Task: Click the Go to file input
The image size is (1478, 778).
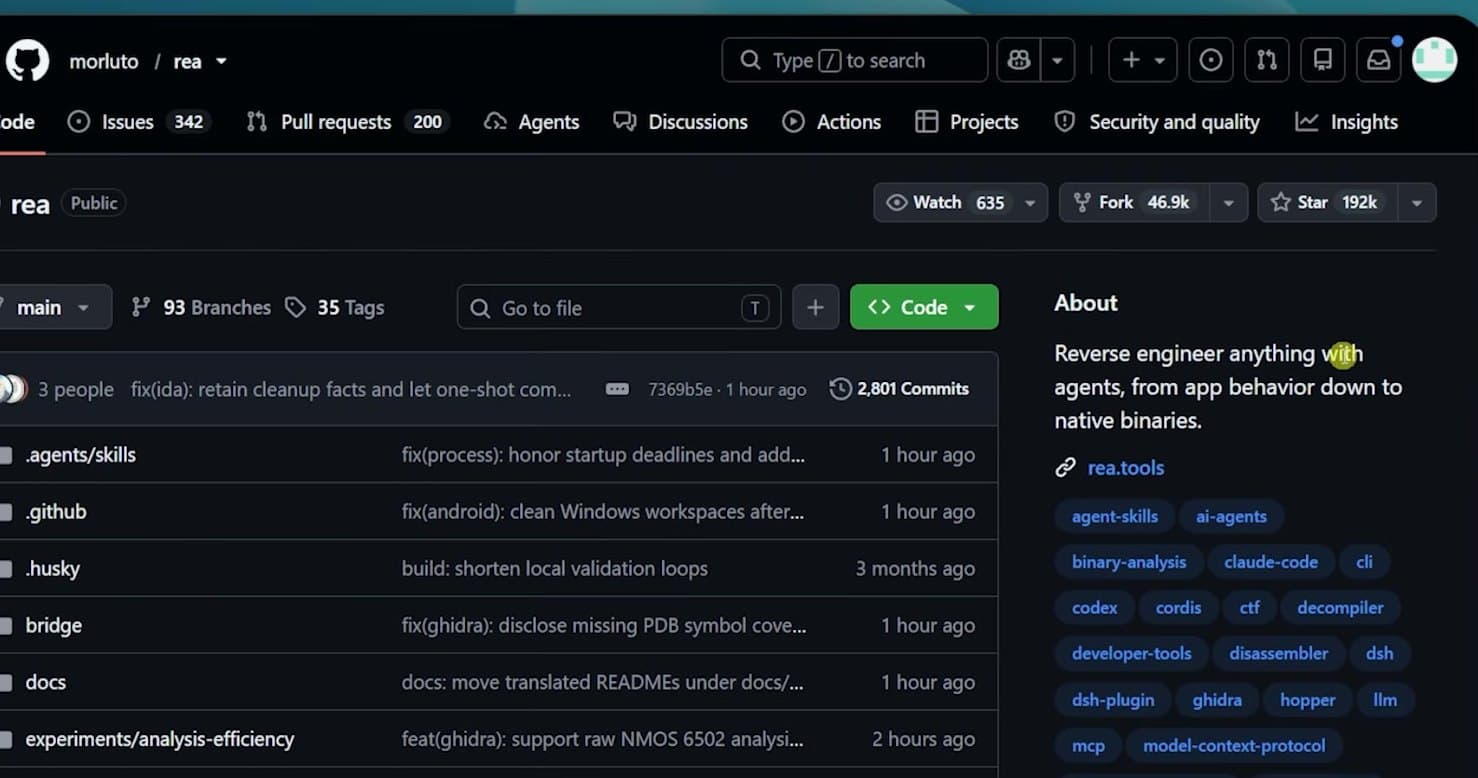Action: point(618,308)
